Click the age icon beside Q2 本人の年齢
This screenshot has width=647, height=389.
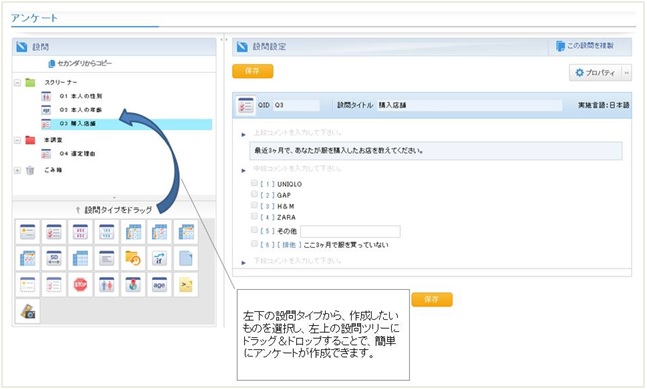point(46,110)
